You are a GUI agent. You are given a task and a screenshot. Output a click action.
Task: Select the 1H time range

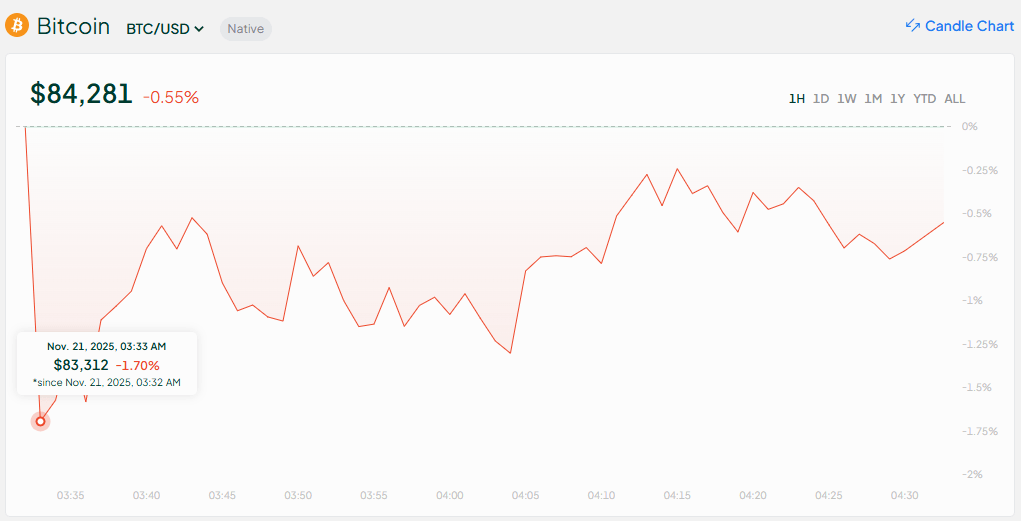pyautogui.click(x=796, y=98)
